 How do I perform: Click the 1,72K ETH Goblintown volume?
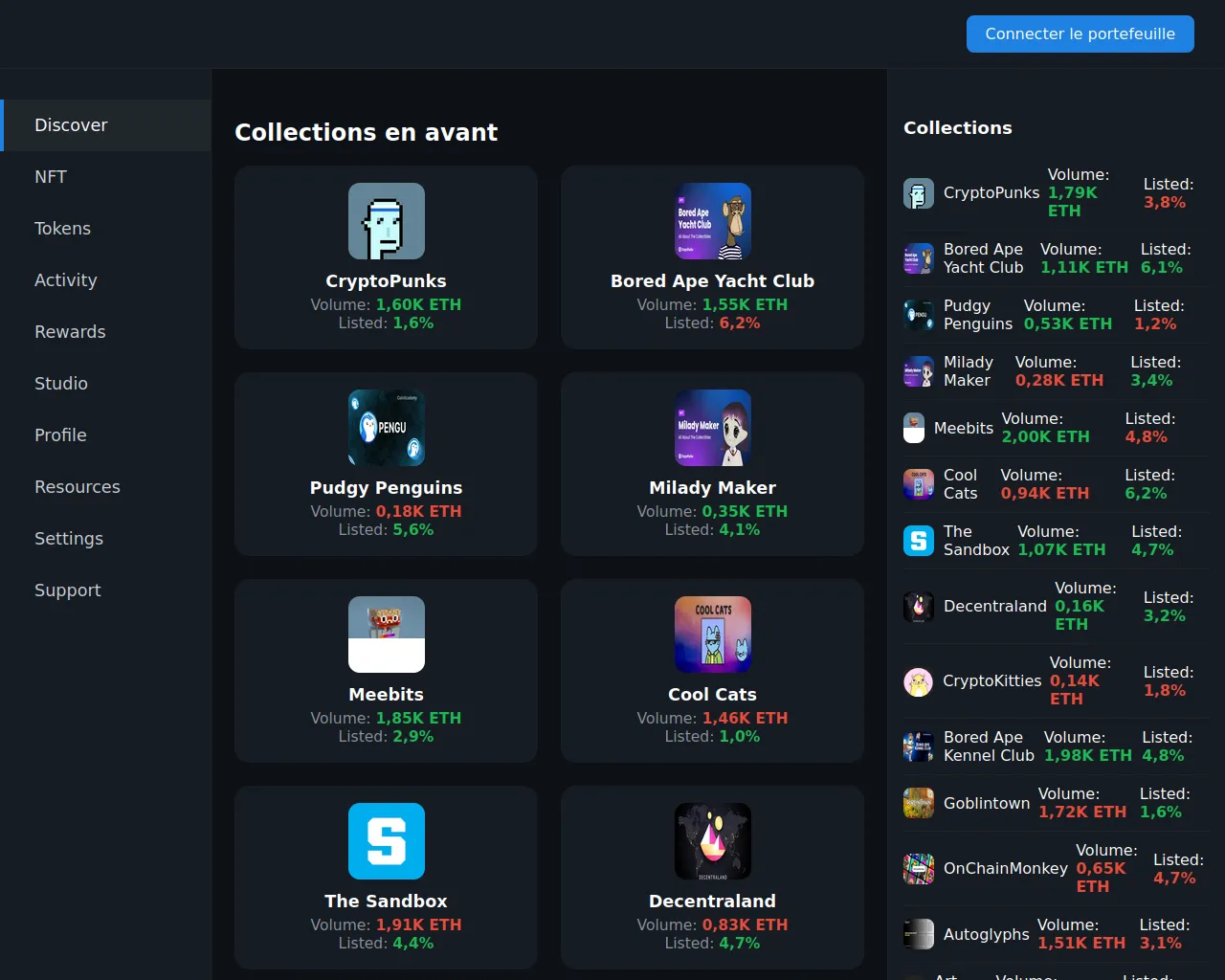[x=1082, y=813]
